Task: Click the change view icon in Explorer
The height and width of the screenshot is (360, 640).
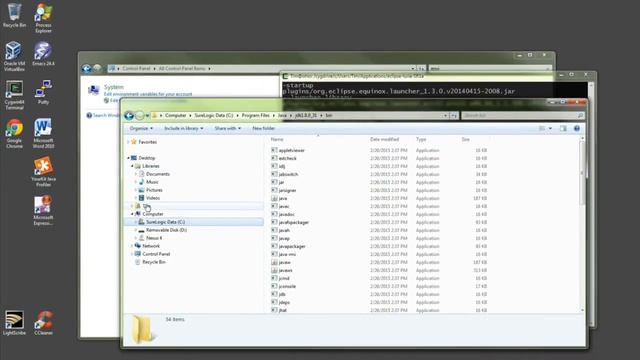Action: point(542,129)
